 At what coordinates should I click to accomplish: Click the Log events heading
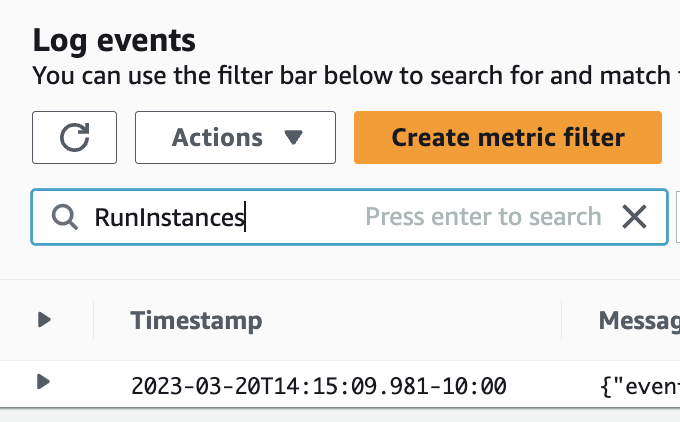click(x=113, y=41)
